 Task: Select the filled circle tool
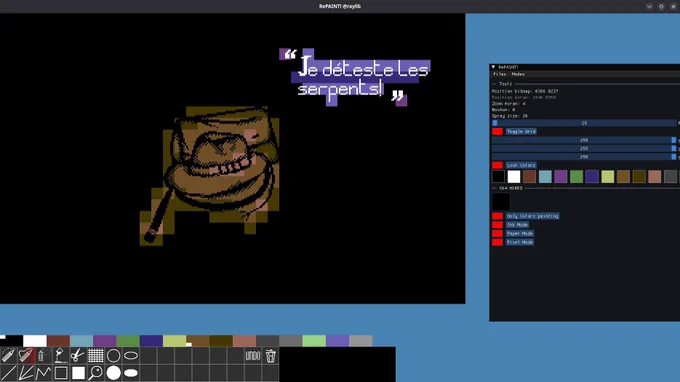pos(113,373)
